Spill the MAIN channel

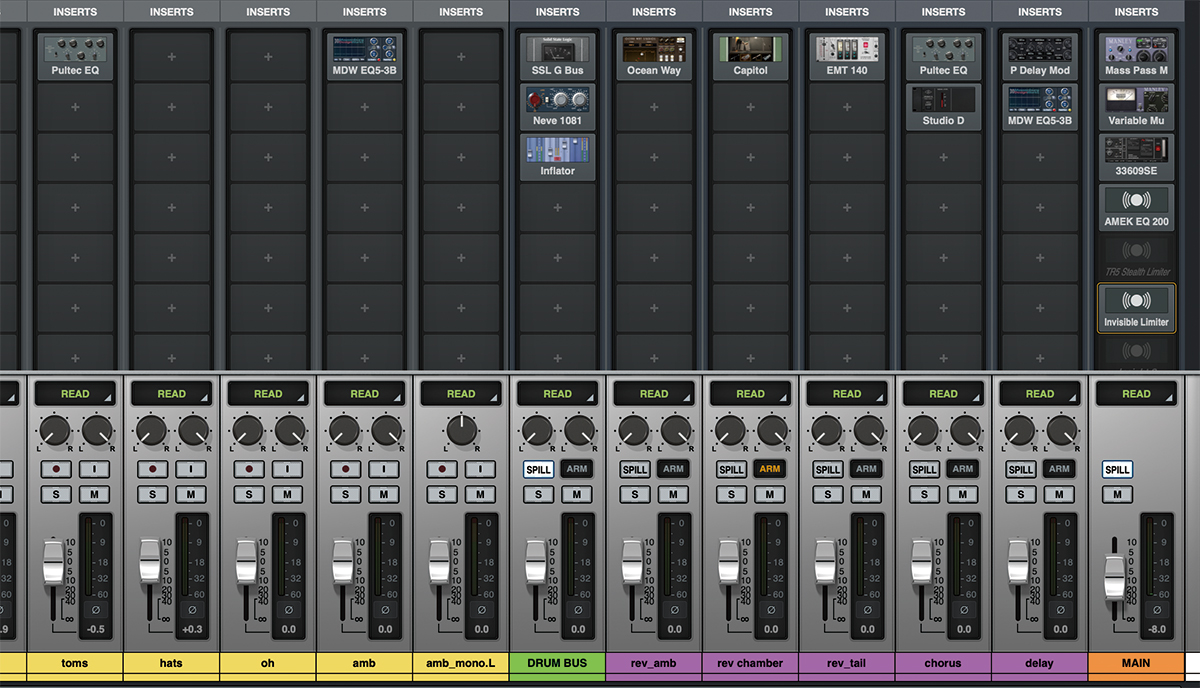[1117, 469]
